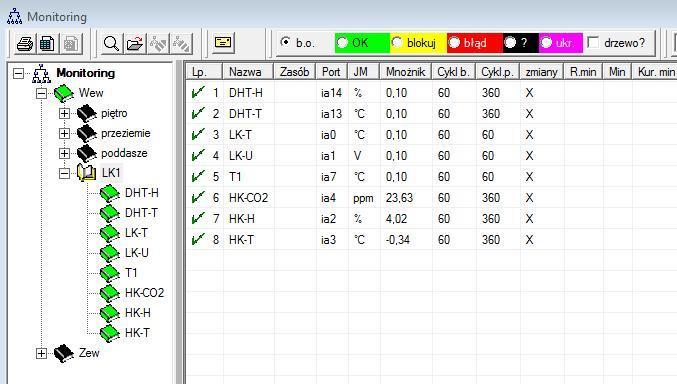Screen dimensions: 677x384
Task: Click the black book icon beside piętro
Action: pyautogui.click(x=86, y=113)
